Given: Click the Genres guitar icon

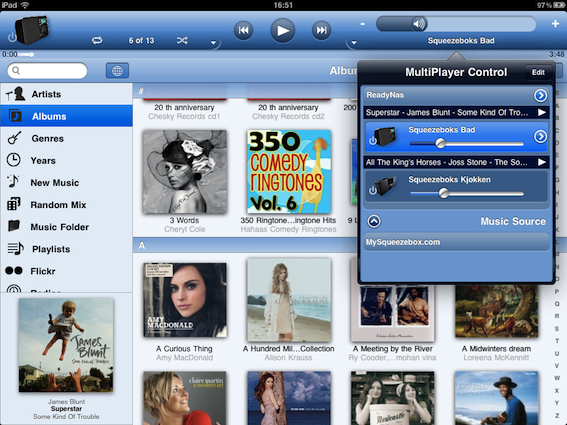Looking at the screenshot, I should click(14, 138).
